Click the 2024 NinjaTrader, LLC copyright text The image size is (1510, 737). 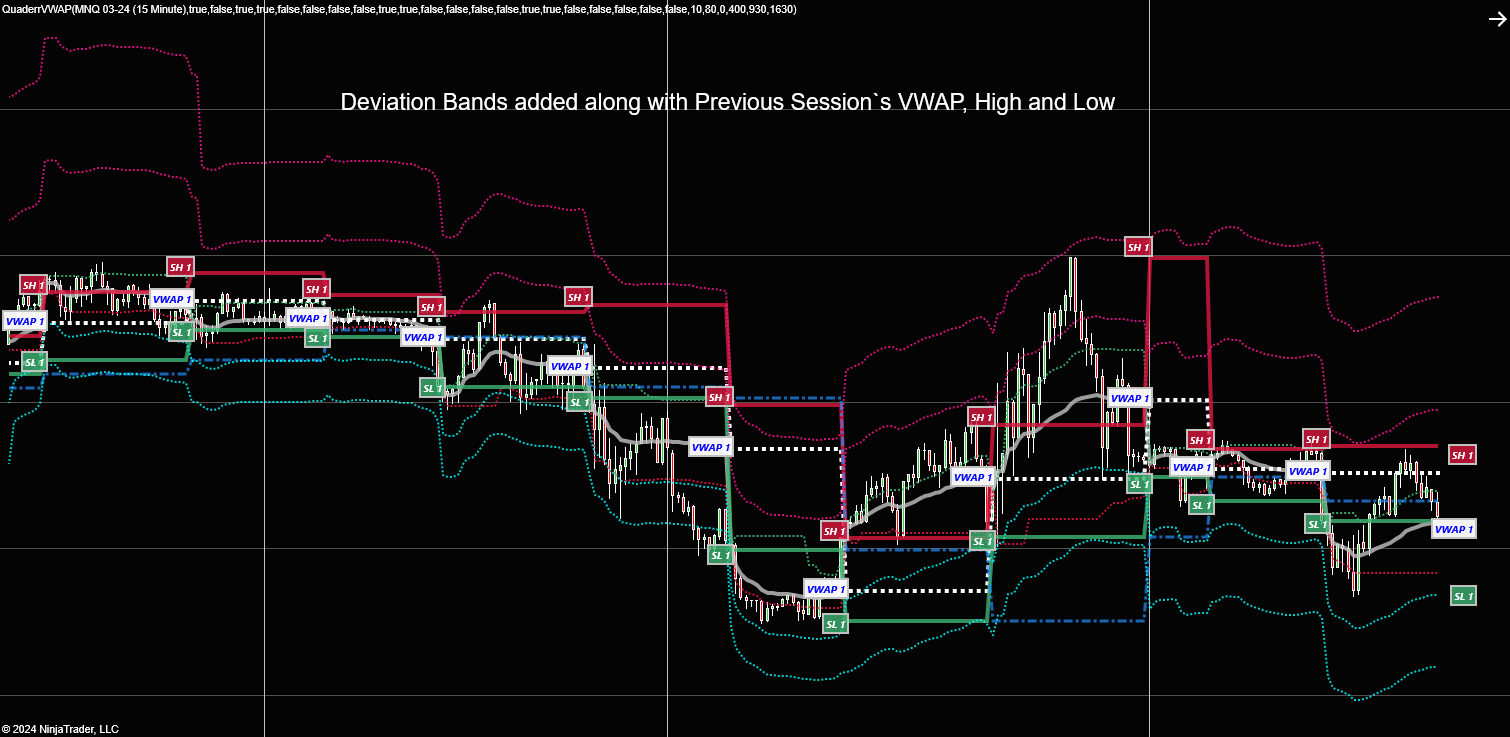click(60, 728)
